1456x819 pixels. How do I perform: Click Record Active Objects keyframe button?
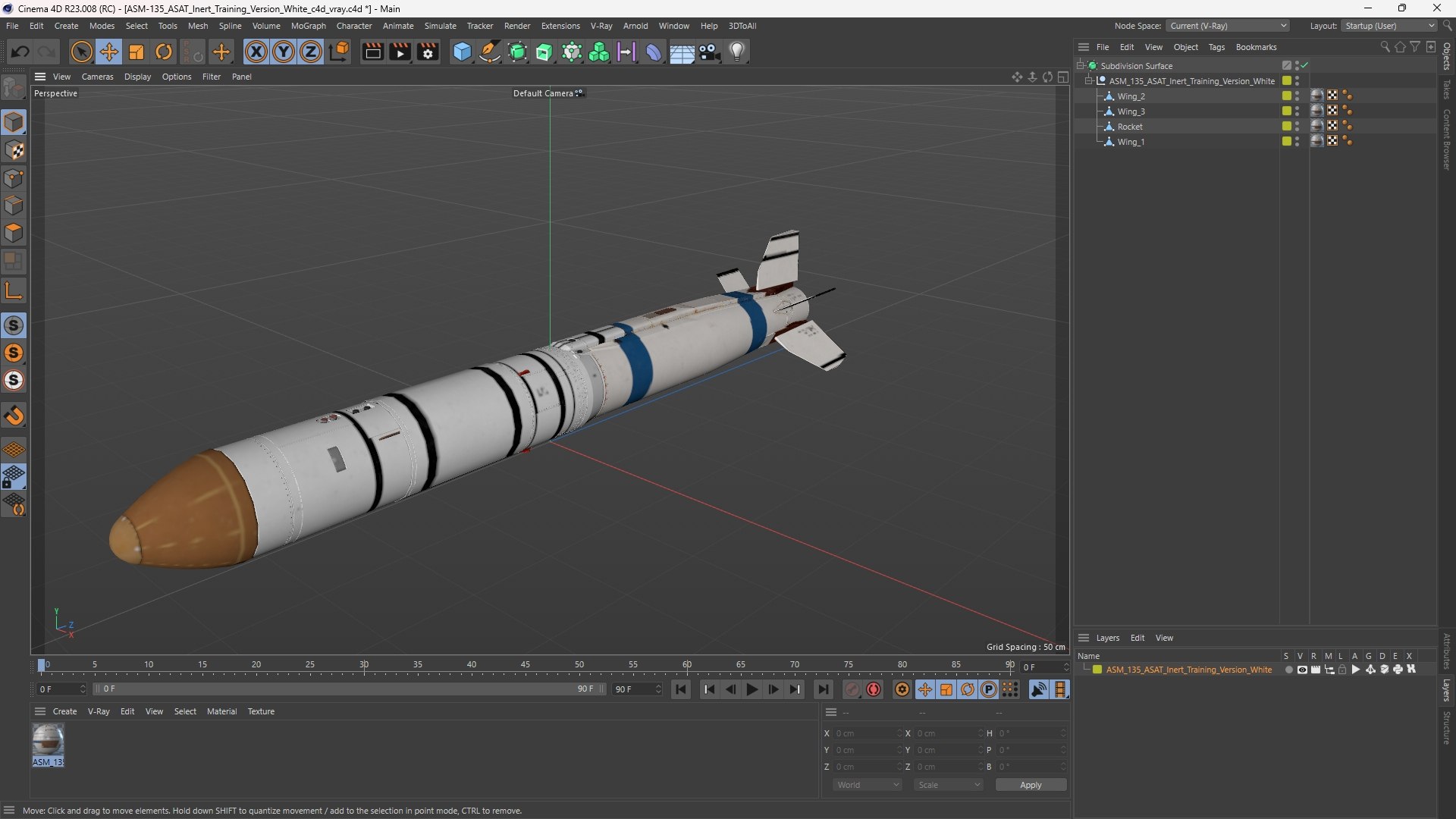pos(852,689)
